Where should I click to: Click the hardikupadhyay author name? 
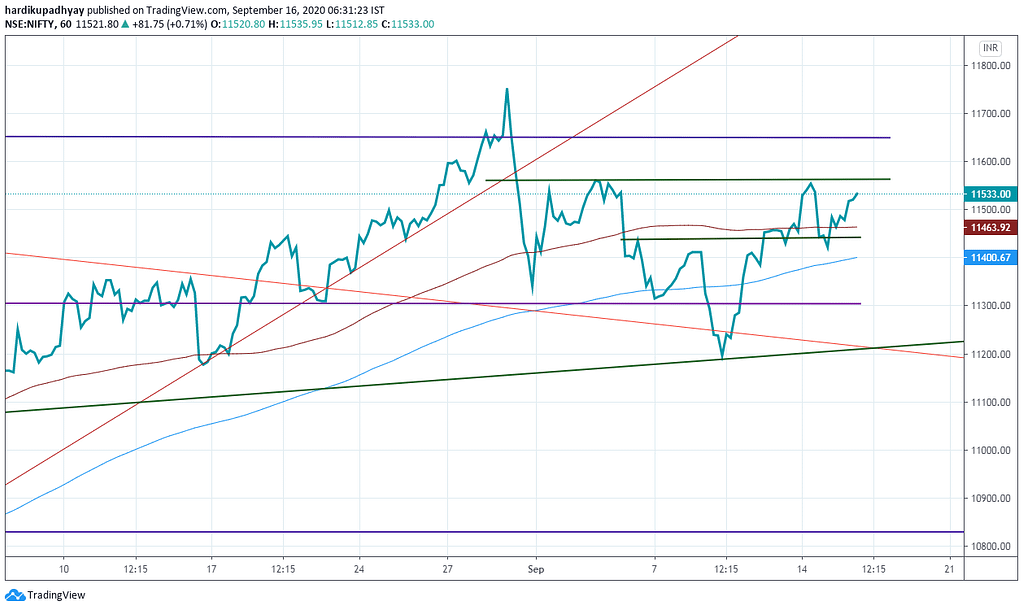44,10
